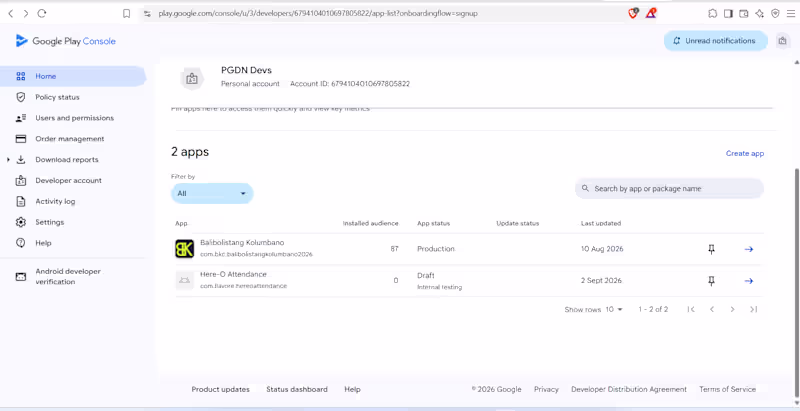
Task: Open Users and permissions
Action: click(x=73, y=118)
